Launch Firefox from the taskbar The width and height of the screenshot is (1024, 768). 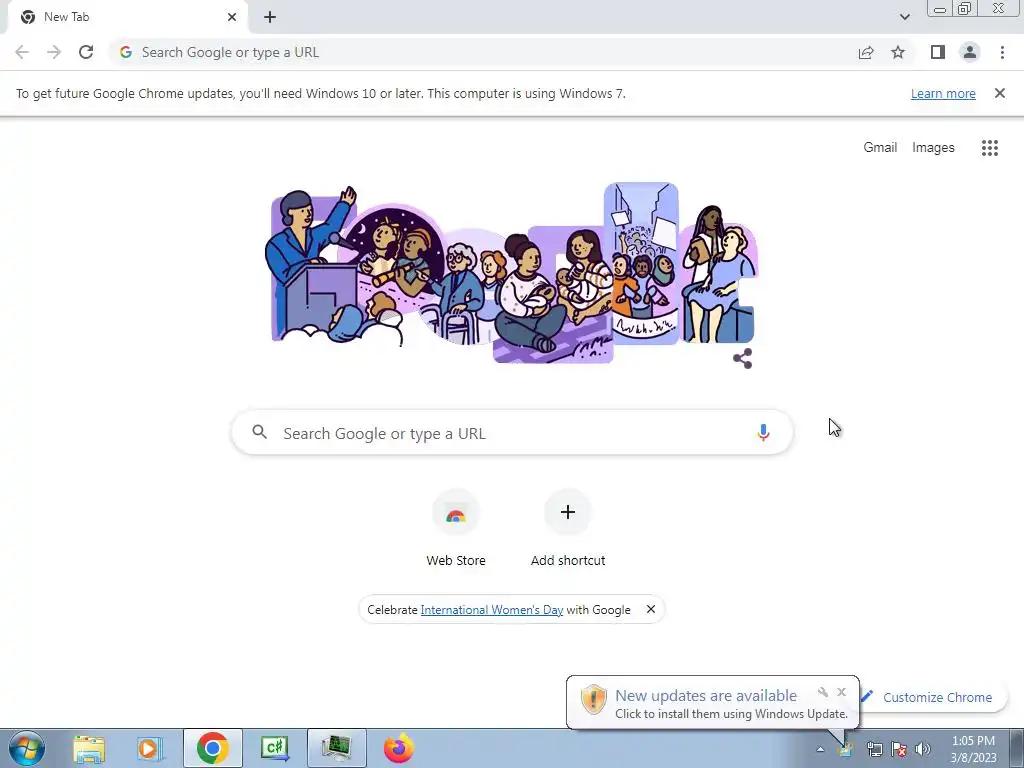pos(398,748)
